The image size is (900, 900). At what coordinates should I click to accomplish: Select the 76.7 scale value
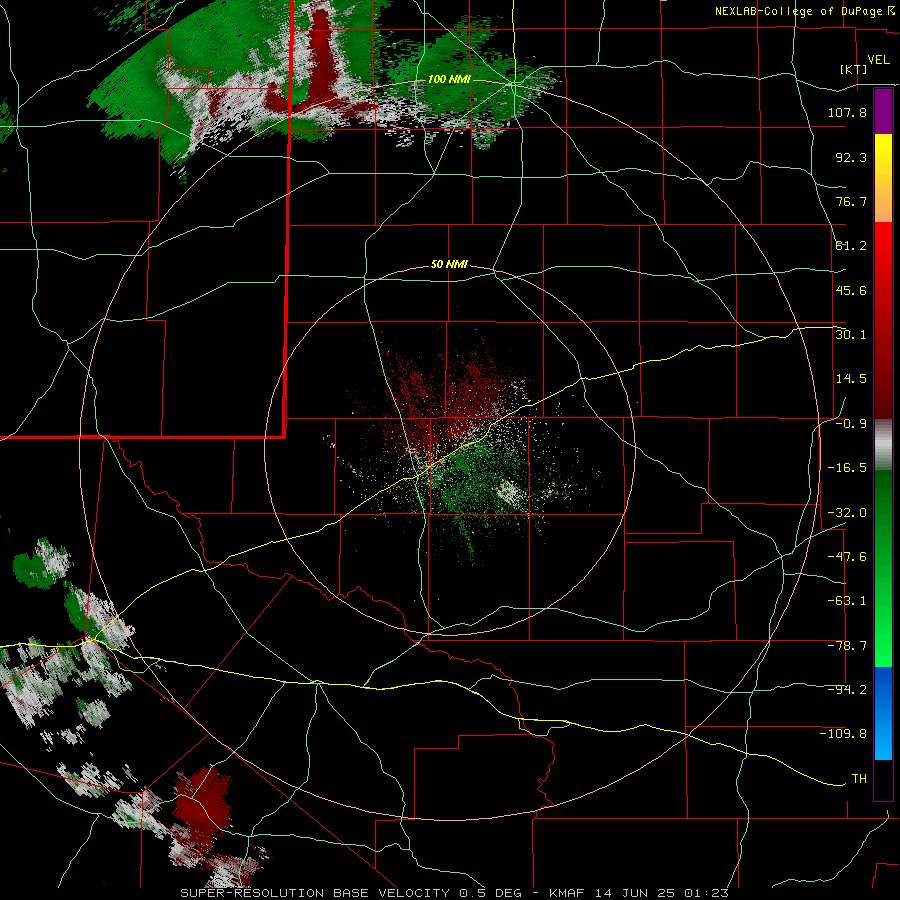pyautogui.click(x=851, y=201)
